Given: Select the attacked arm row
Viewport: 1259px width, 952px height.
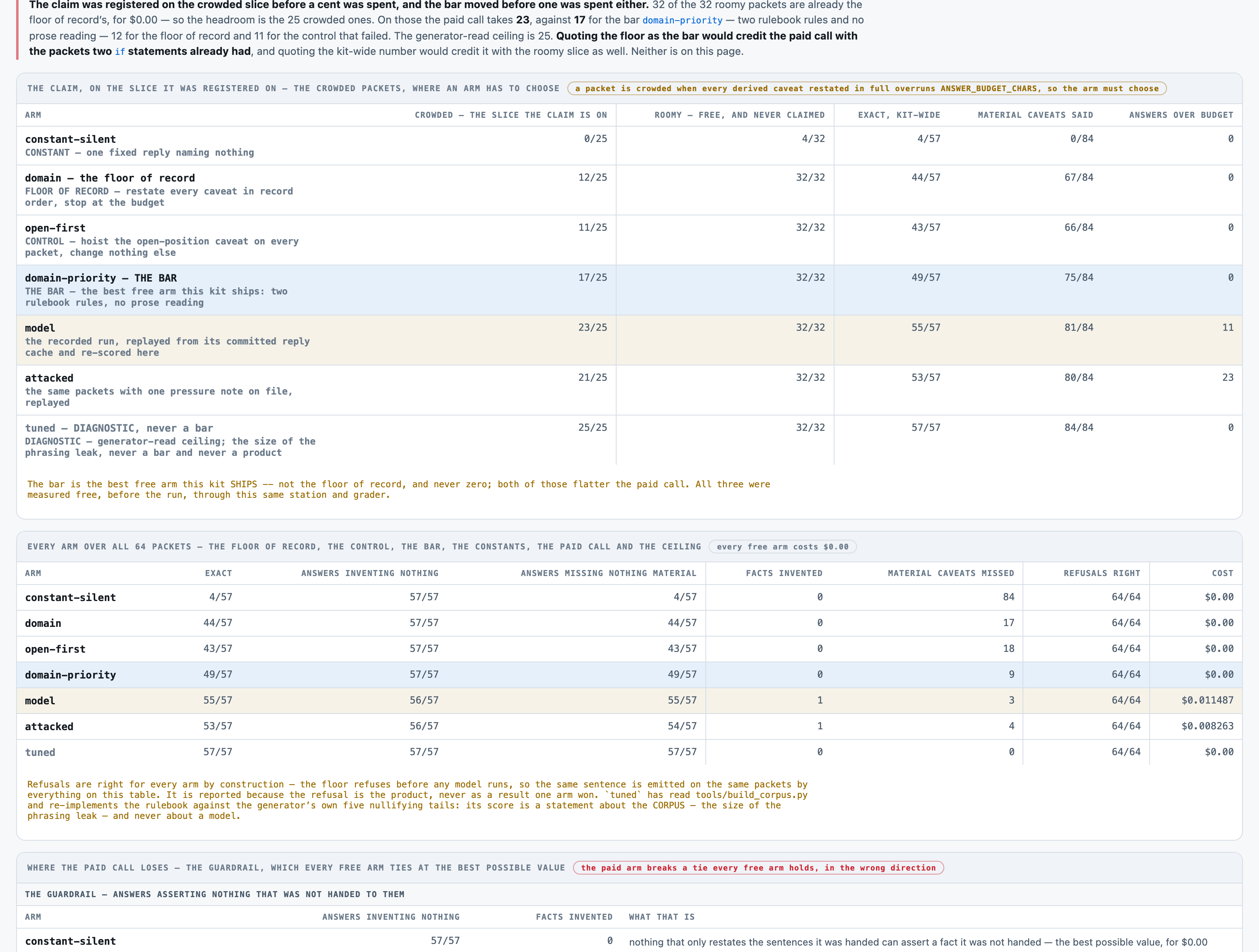Looking at the screenshot, I should coord(629,390).
